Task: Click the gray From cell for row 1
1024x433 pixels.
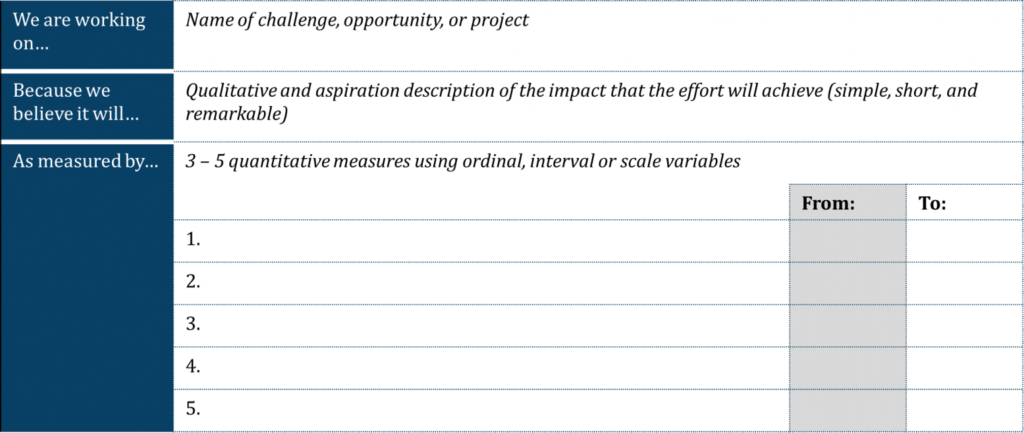Action: [847, 241]
